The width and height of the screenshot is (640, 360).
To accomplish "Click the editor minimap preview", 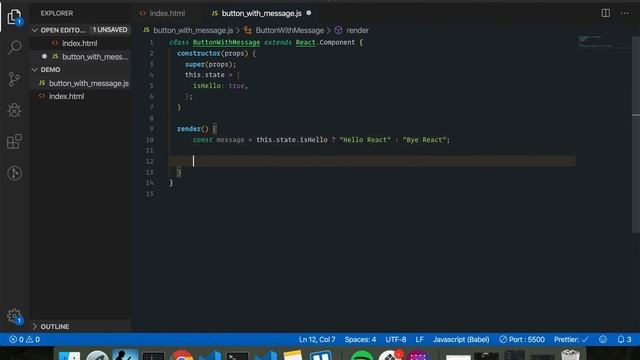I will [604, 42].
